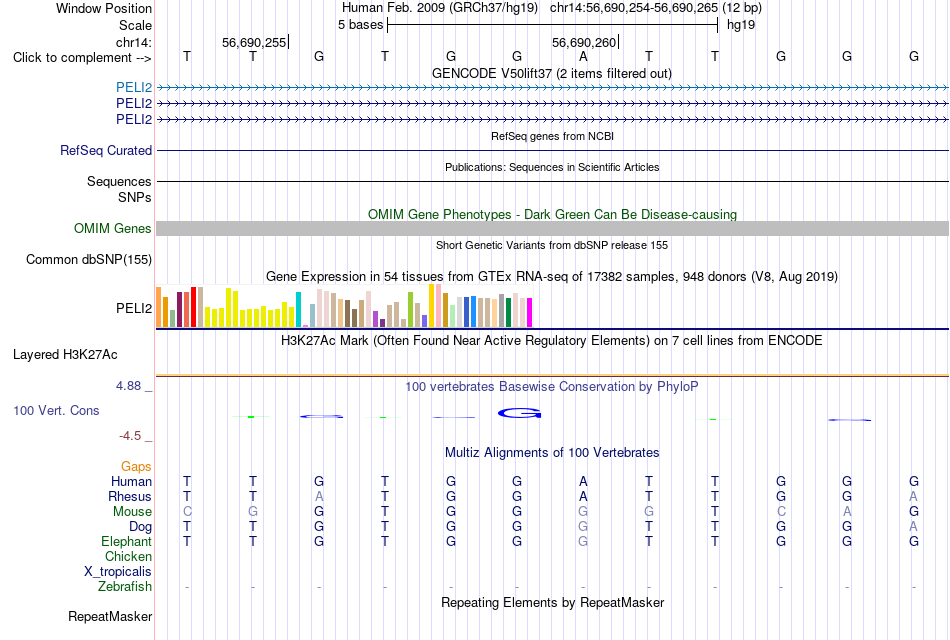The image size is (950, 640).
Task: Click the PELI2 label beside GTEx expression bars
Action: tap(134, 308)
